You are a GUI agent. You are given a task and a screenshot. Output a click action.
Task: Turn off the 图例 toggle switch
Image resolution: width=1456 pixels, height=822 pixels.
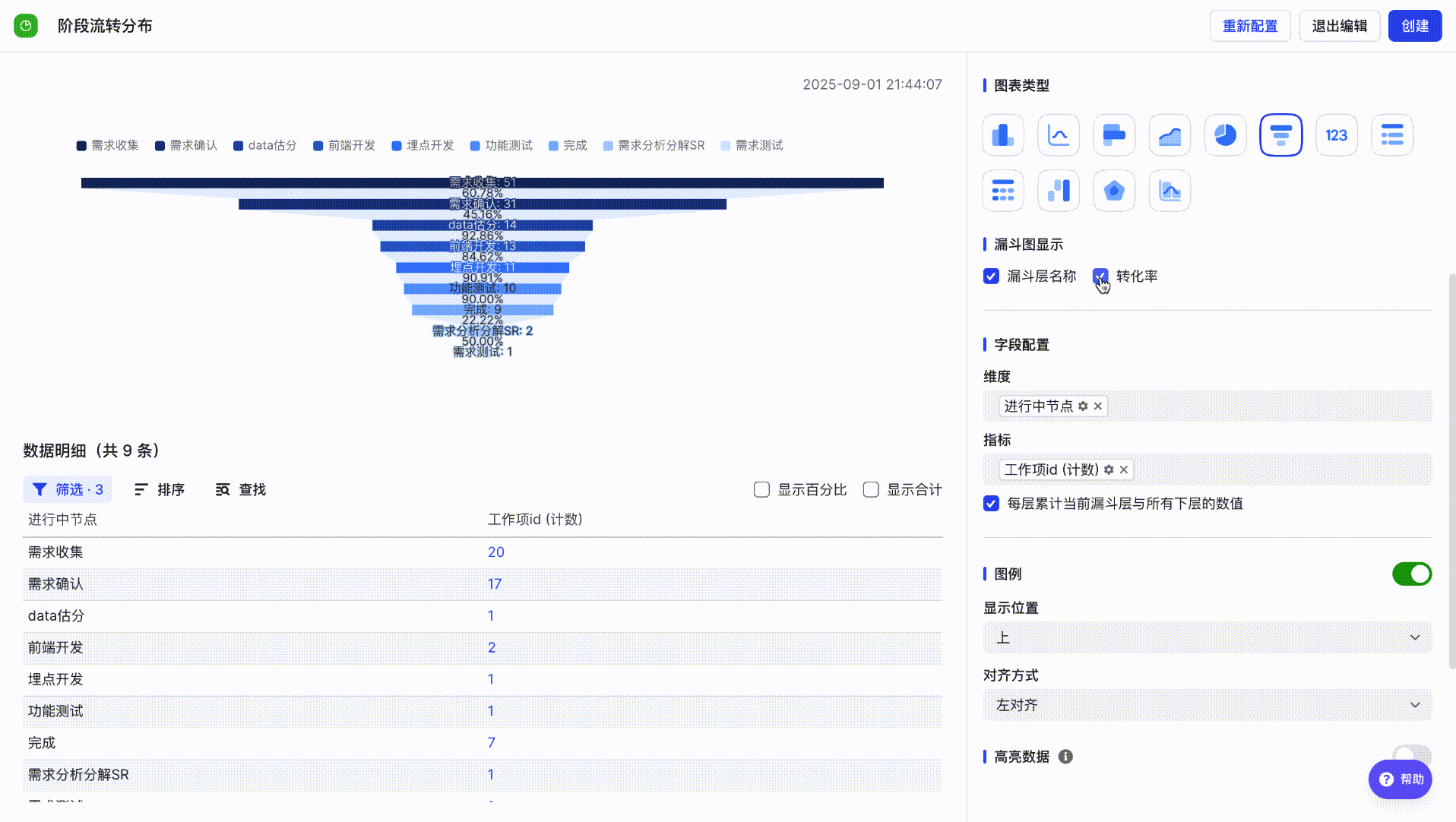pos(1412,574)
